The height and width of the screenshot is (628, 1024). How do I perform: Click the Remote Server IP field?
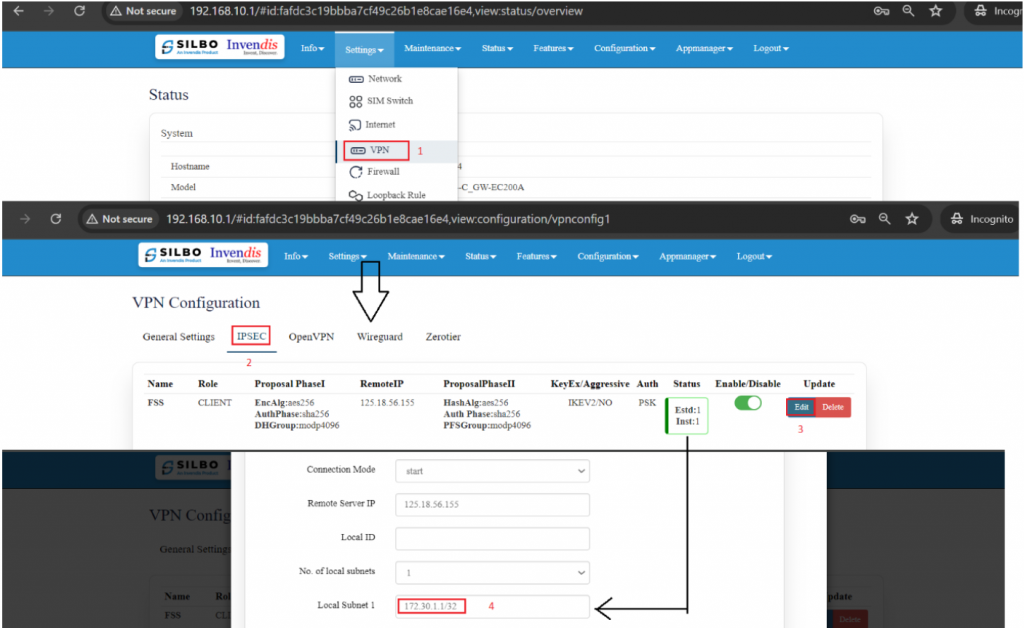492,505
